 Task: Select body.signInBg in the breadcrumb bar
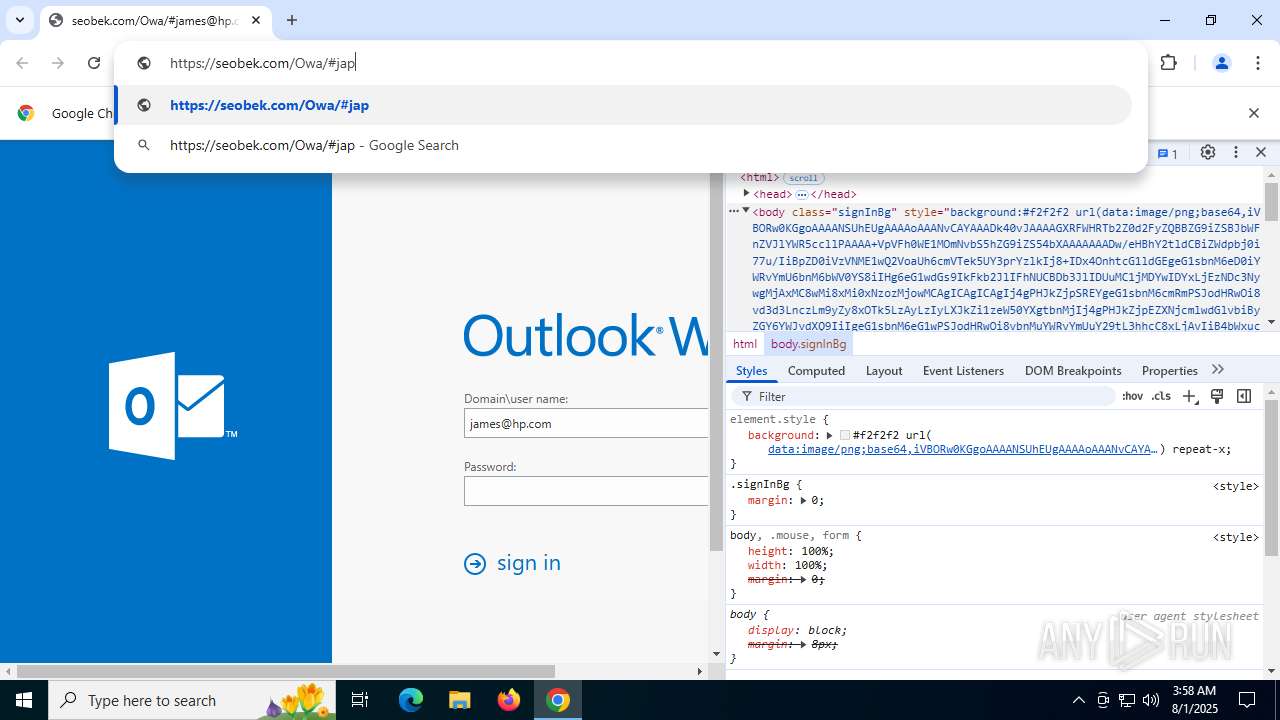[x=808, y=344]
